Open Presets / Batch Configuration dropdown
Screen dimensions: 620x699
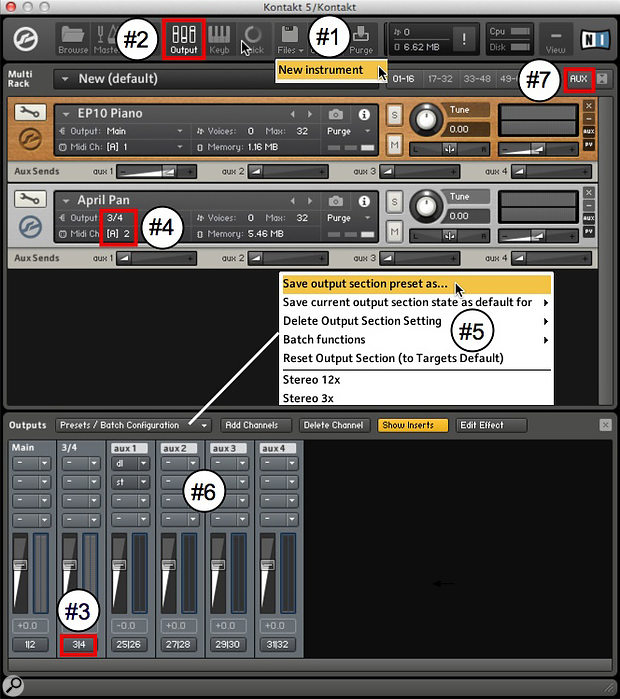[133, 425]
